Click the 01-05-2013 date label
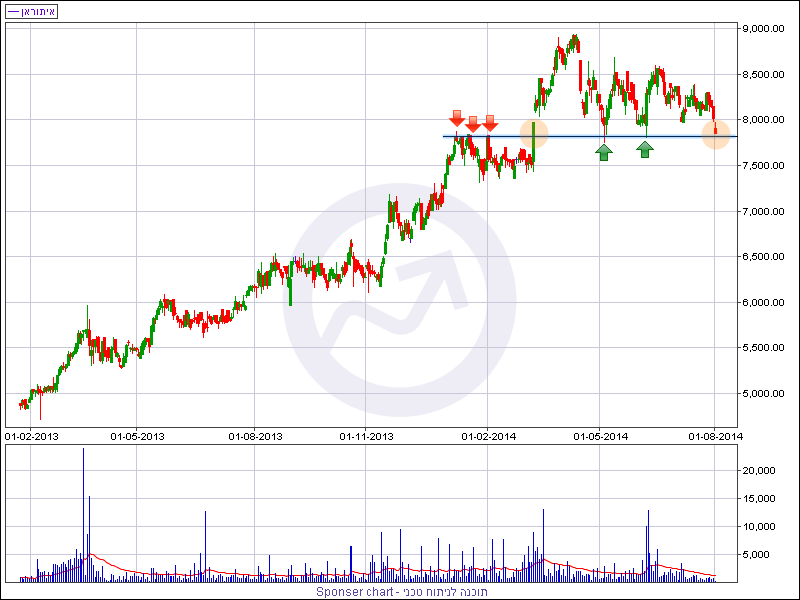This screenshot has height=600, width=800. coord(137,437)
